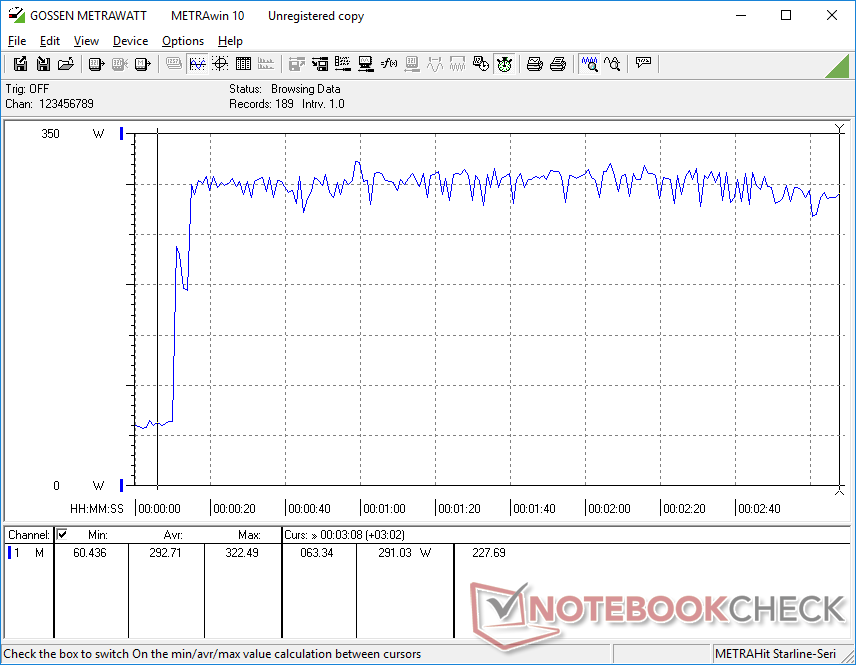The width and height of the screenshot is (856, 665).
Task: Switch to the data table view icon
Action: (243, 64)
